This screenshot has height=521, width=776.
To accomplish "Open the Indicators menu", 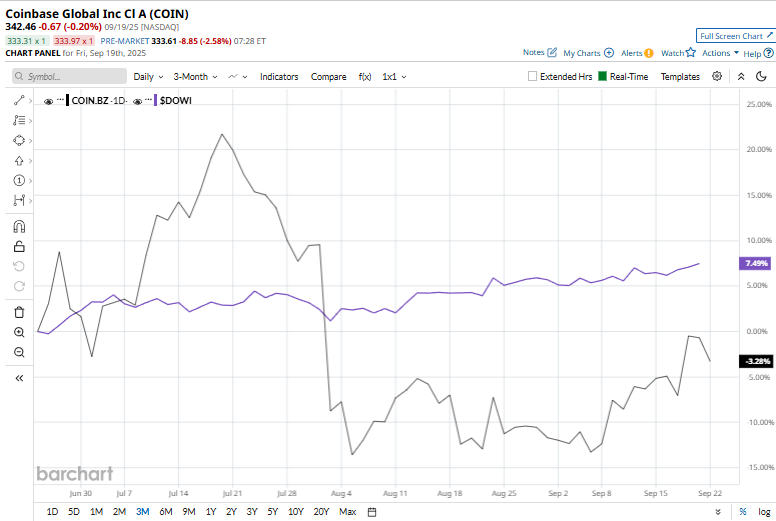I will coord(279,77).
